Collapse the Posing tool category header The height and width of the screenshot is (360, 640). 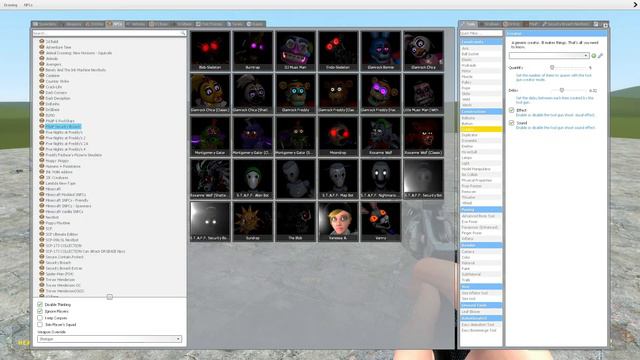(481, 209)
